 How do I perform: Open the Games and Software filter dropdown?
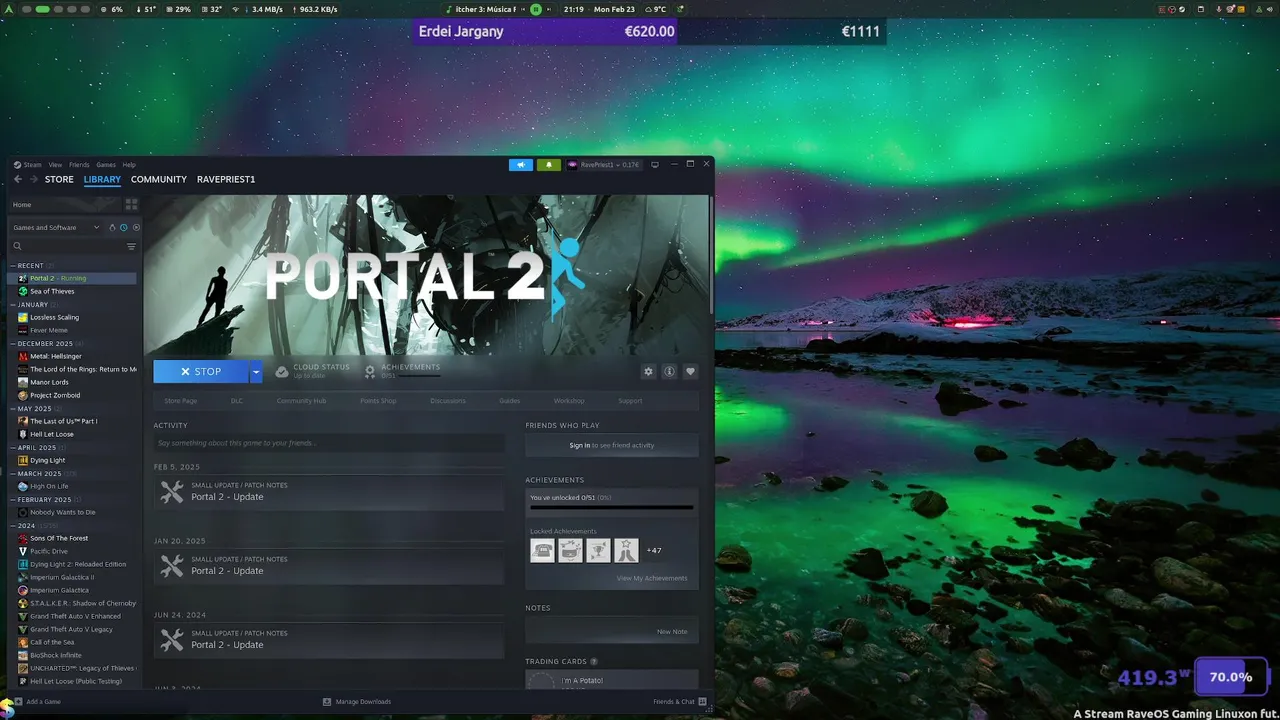(57, 227)
